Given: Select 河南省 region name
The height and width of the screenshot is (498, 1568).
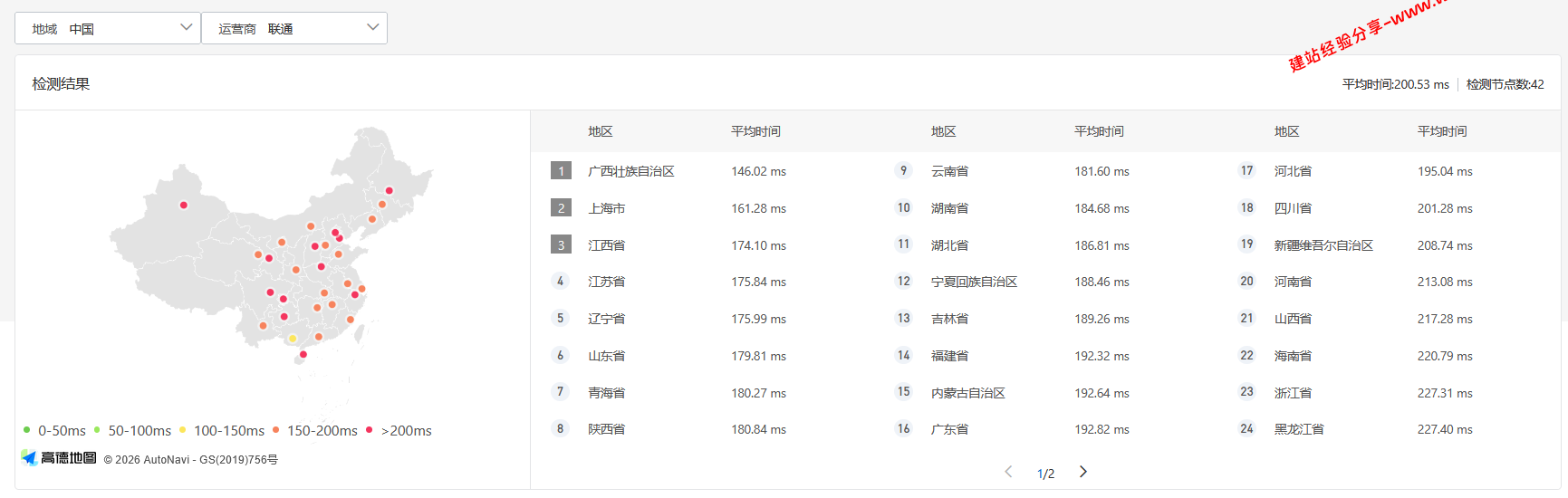Looking at the screenshot, I should point(1293,282).
